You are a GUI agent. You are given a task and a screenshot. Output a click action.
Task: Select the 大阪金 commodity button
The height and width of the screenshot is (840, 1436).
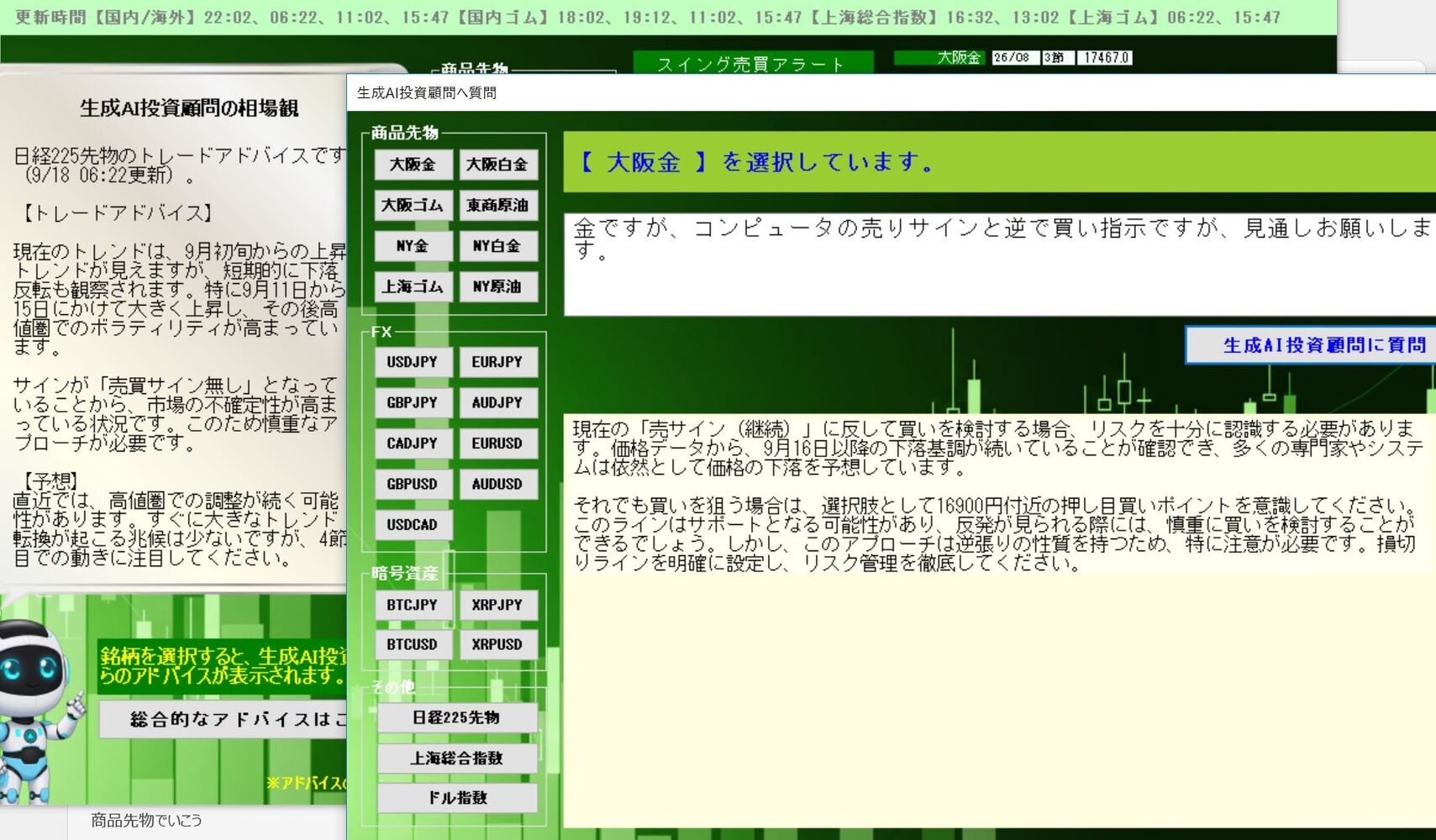click(x=413, y=165)
